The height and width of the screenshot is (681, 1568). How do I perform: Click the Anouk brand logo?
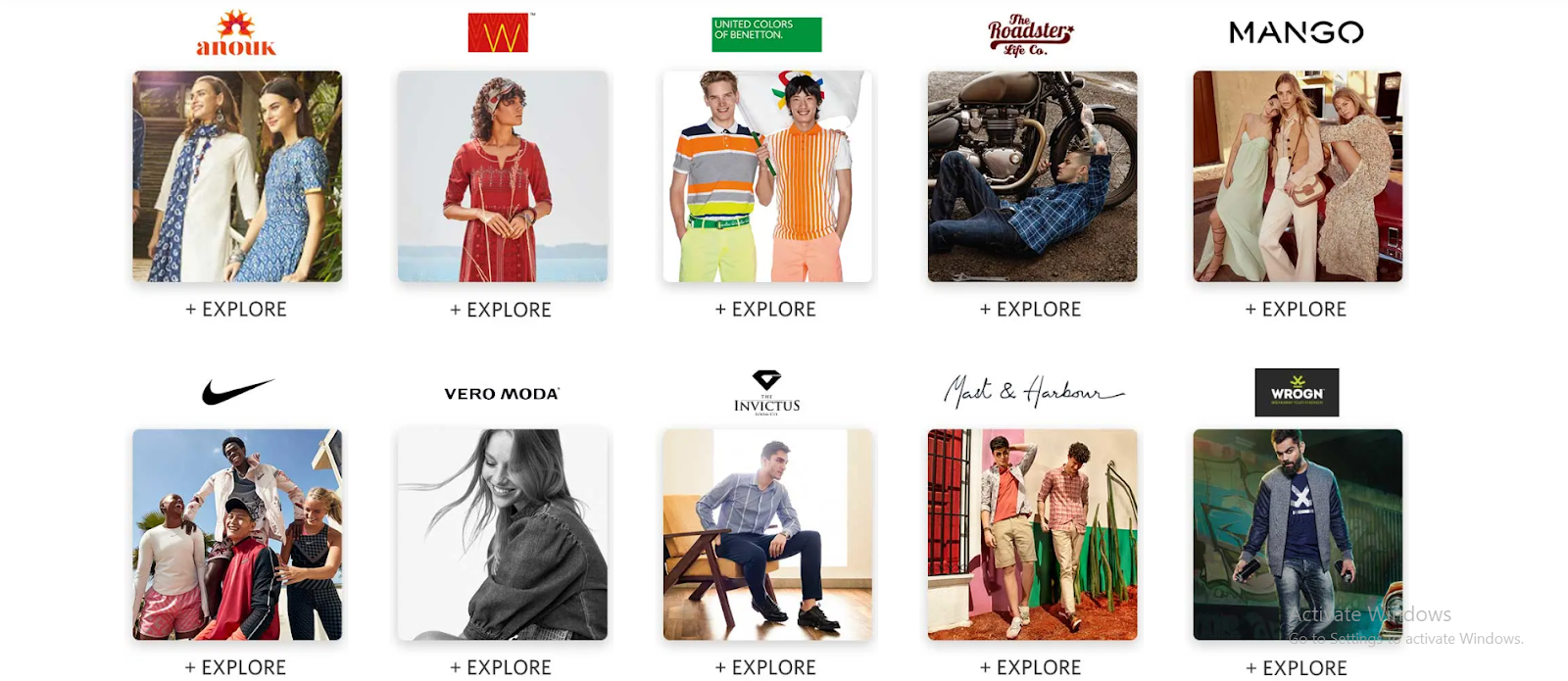click(x=236, y=33)
